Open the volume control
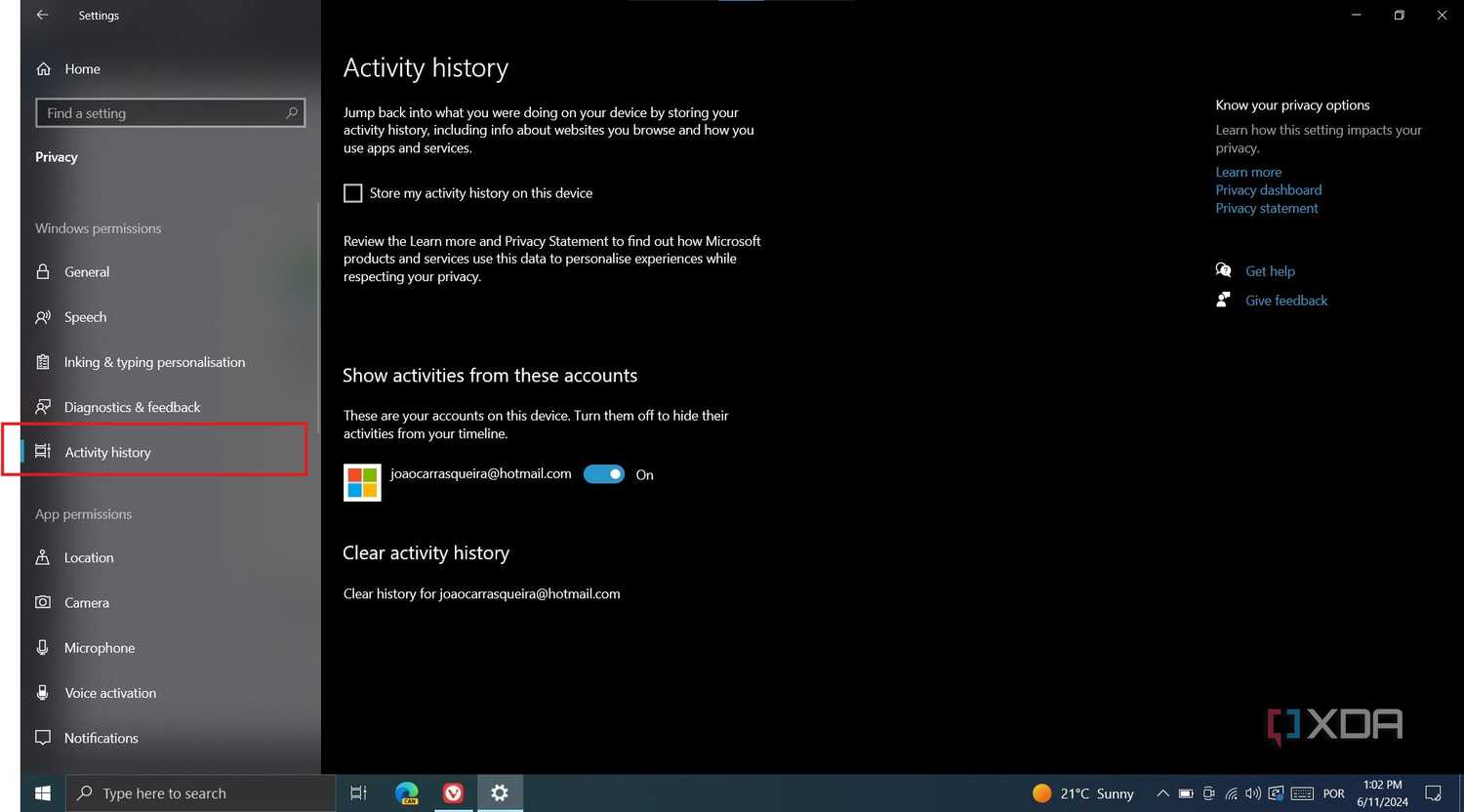The height and width of the screenshot is (812, 1464). pyautogui.click(x=1253, y=793)
